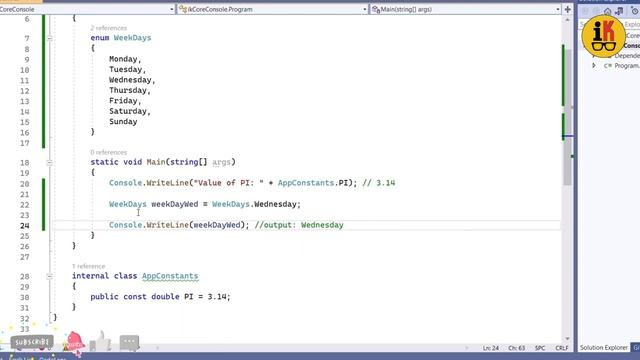The image size is (640, 360).
Task: Select the Program.cs file in Solution Explorer
Action: coord(627,65)
